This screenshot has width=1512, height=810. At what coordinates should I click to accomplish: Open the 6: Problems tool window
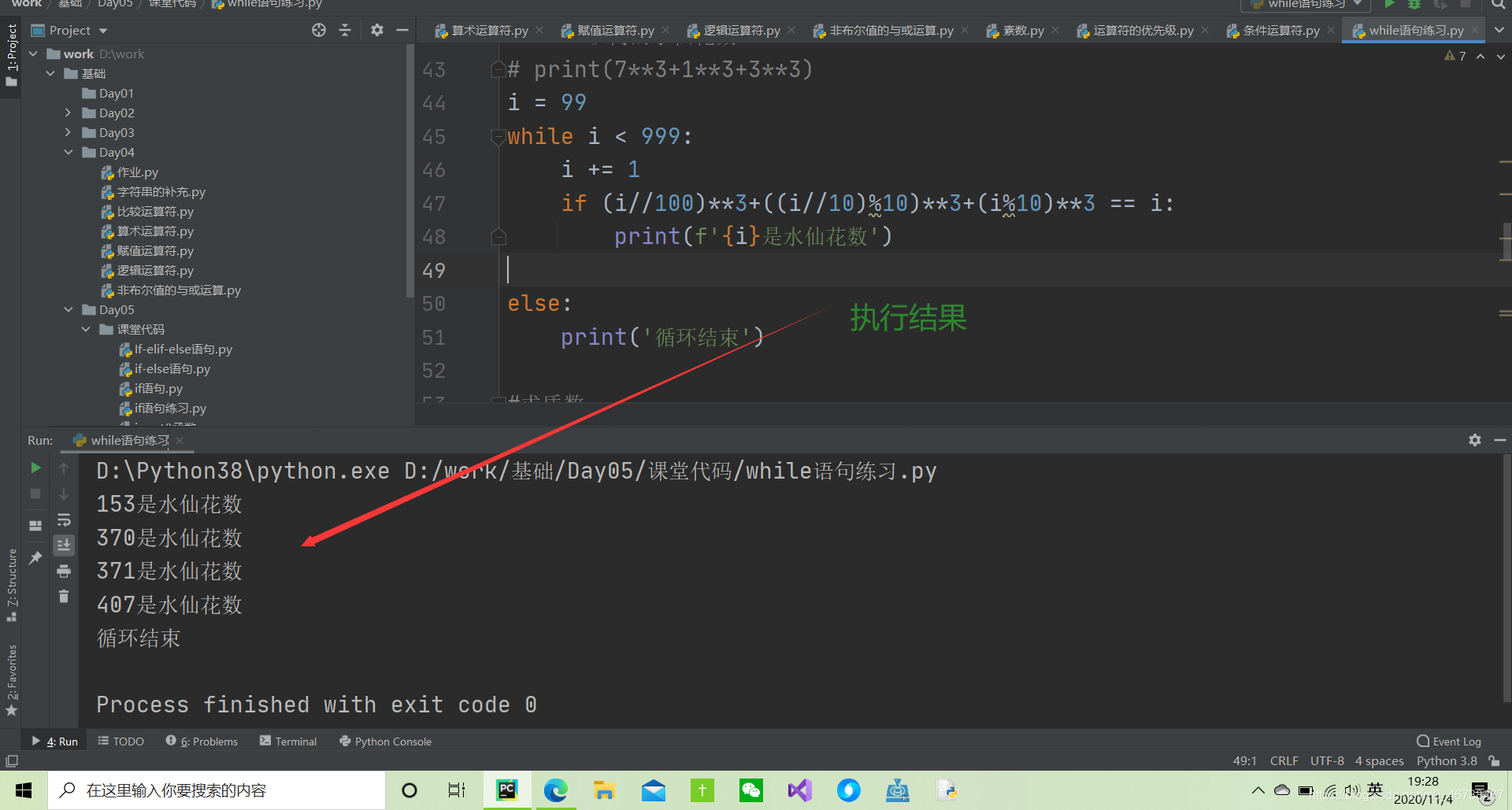(x=202, y=742)
